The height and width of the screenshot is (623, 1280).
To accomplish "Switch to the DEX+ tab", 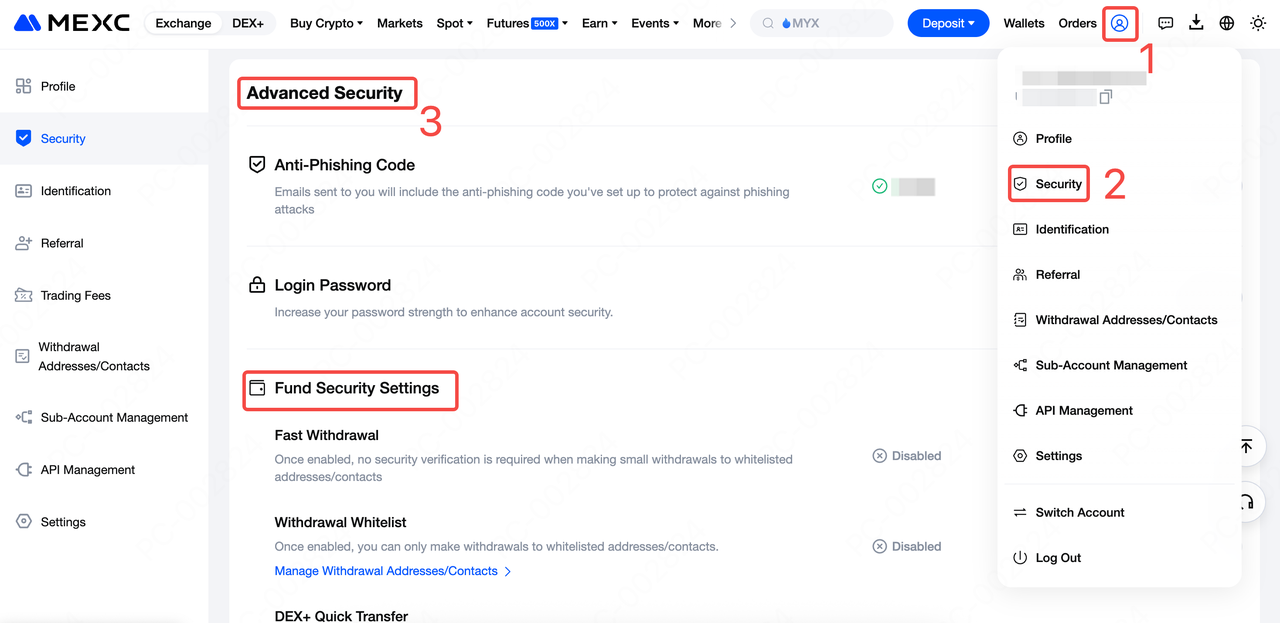I will [247, 23].
